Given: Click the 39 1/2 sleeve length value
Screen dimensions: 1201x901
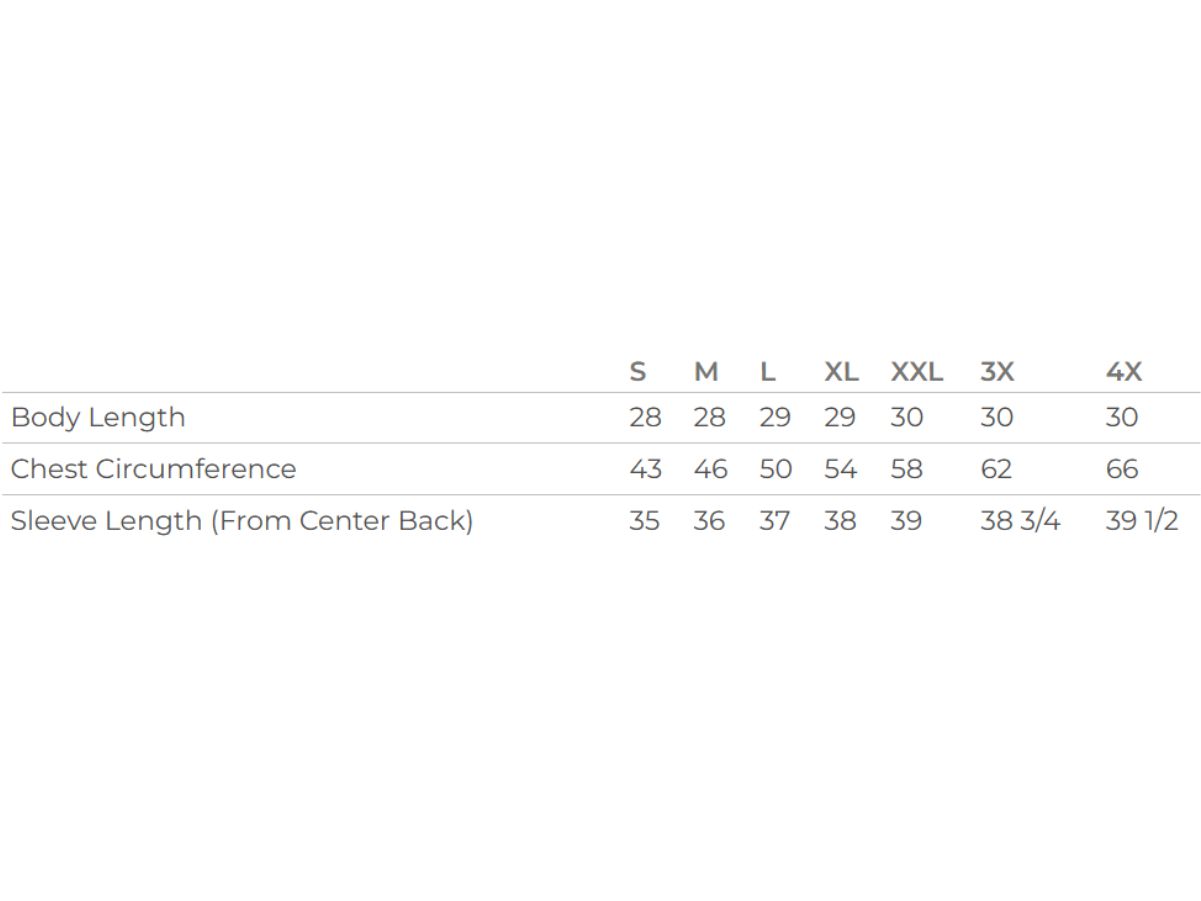Looking at the screenshot, I should (1142, 521).
